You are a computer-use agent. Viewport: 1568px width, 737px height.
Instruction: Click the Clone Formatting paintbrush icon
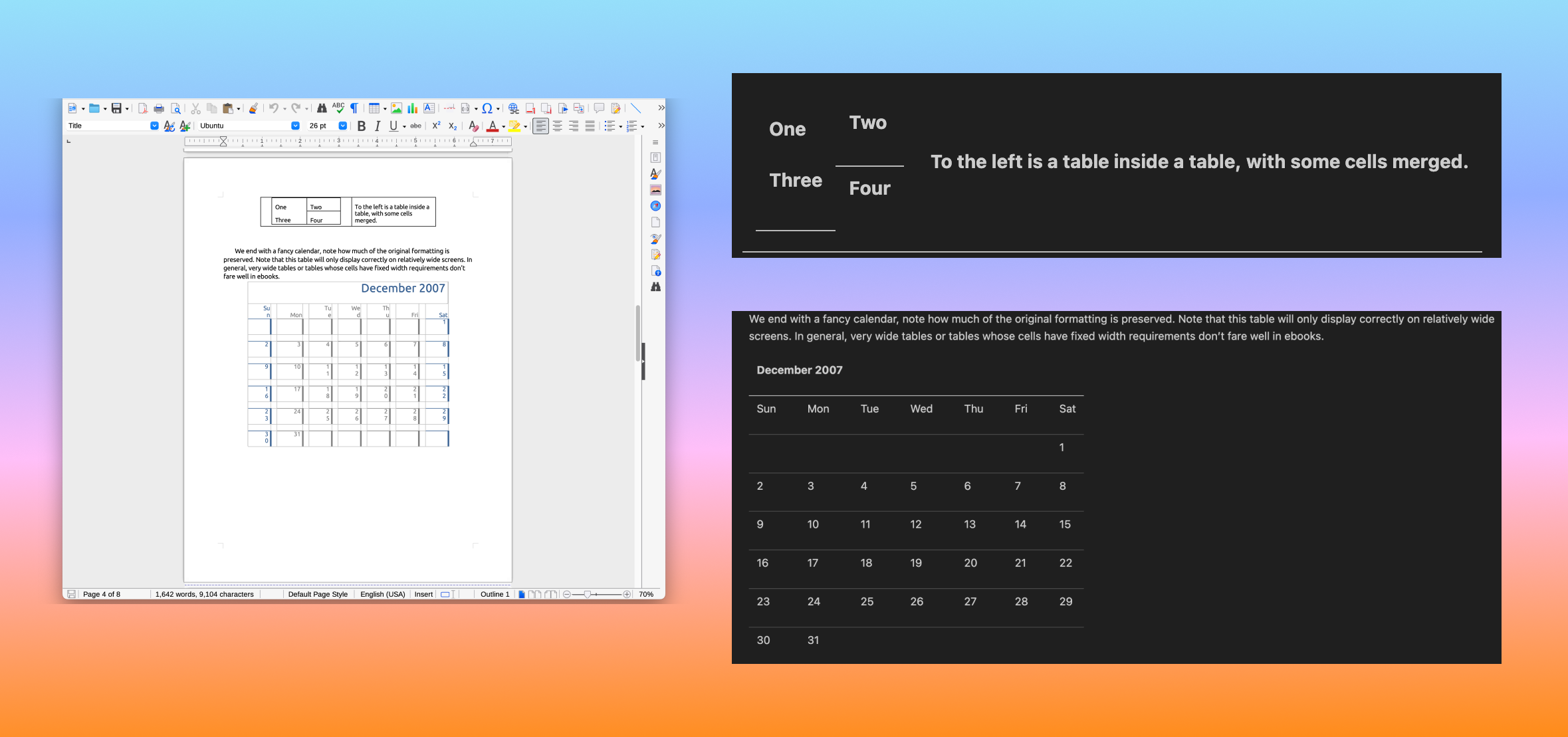(x=253, y=108)
